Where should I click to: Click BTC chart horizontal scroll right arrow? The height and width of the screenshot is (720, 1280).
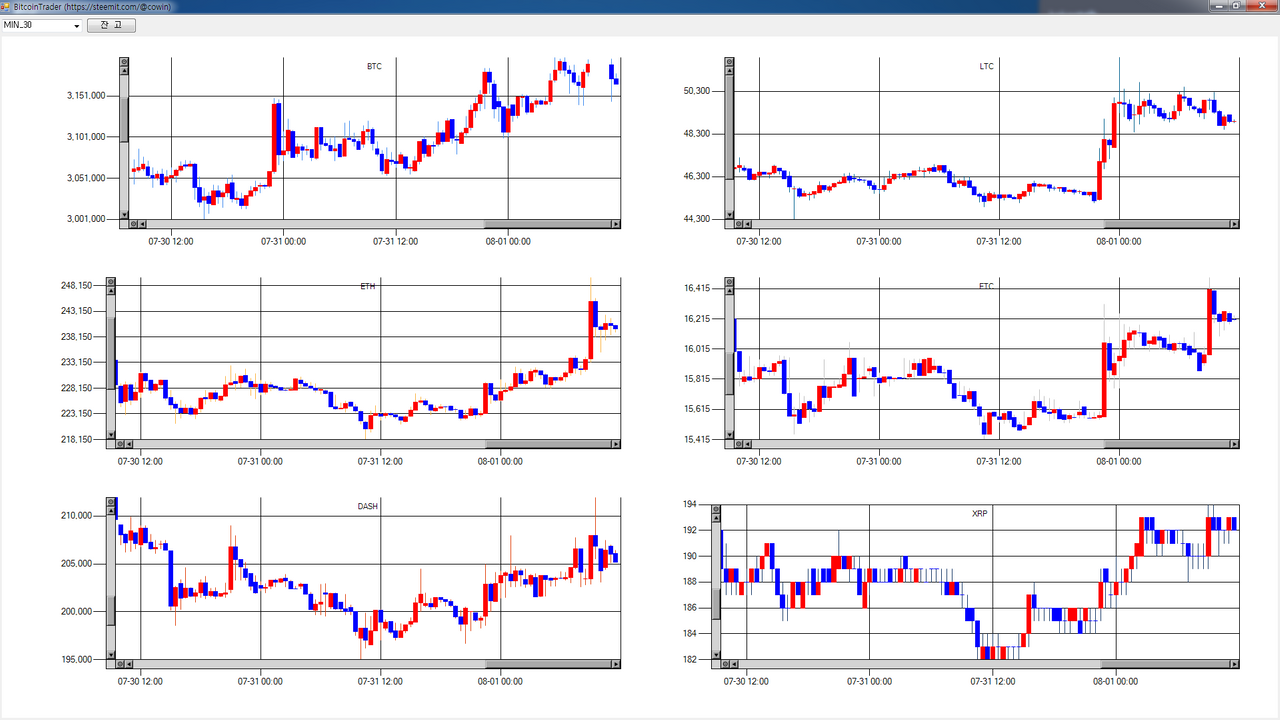[x=616, y=224]
